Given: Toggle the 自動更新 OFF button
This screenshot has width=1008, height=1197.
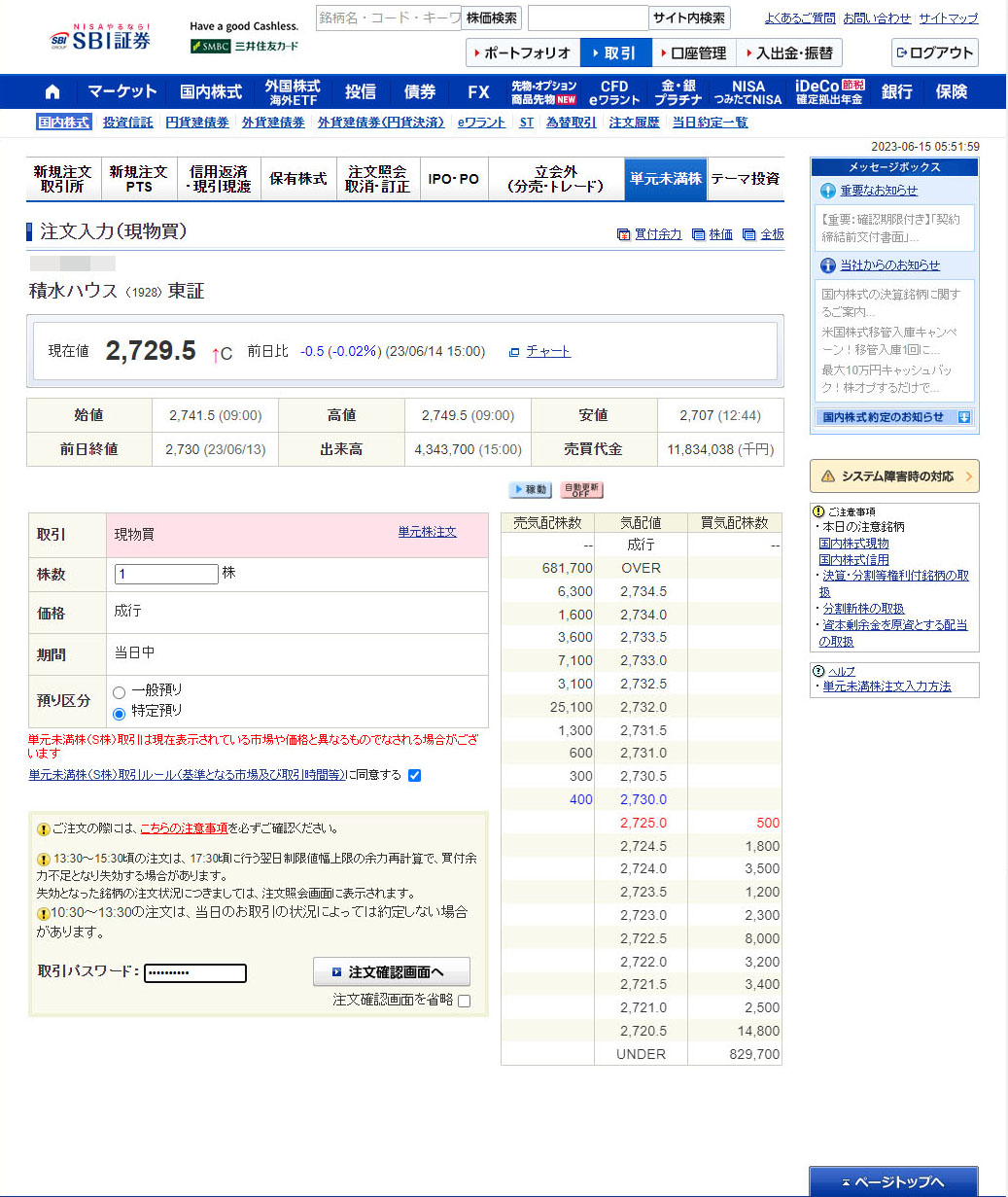Looking at the screenshot, I should coord(581,490).
